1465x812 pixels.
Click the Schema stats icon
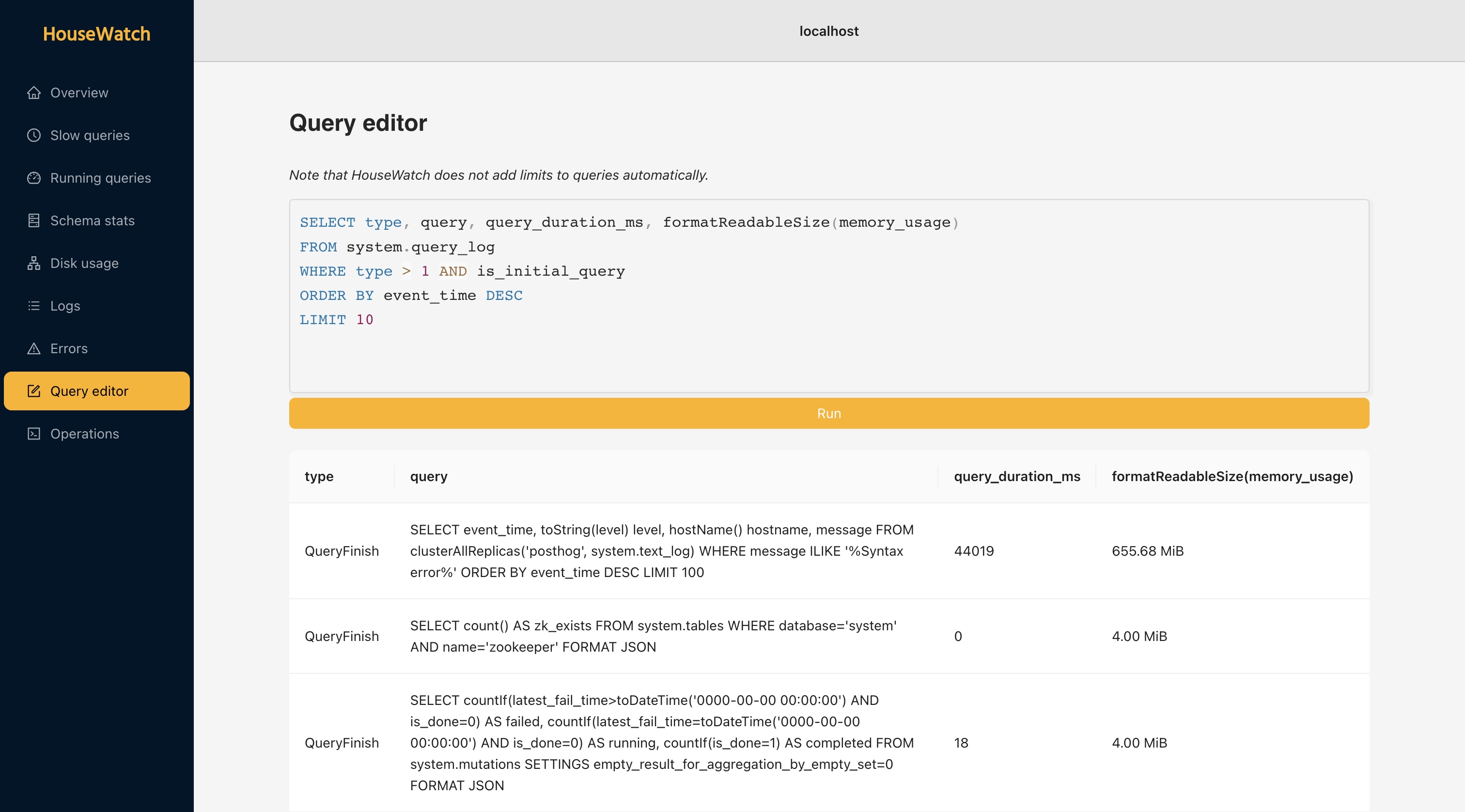point(34,220)
